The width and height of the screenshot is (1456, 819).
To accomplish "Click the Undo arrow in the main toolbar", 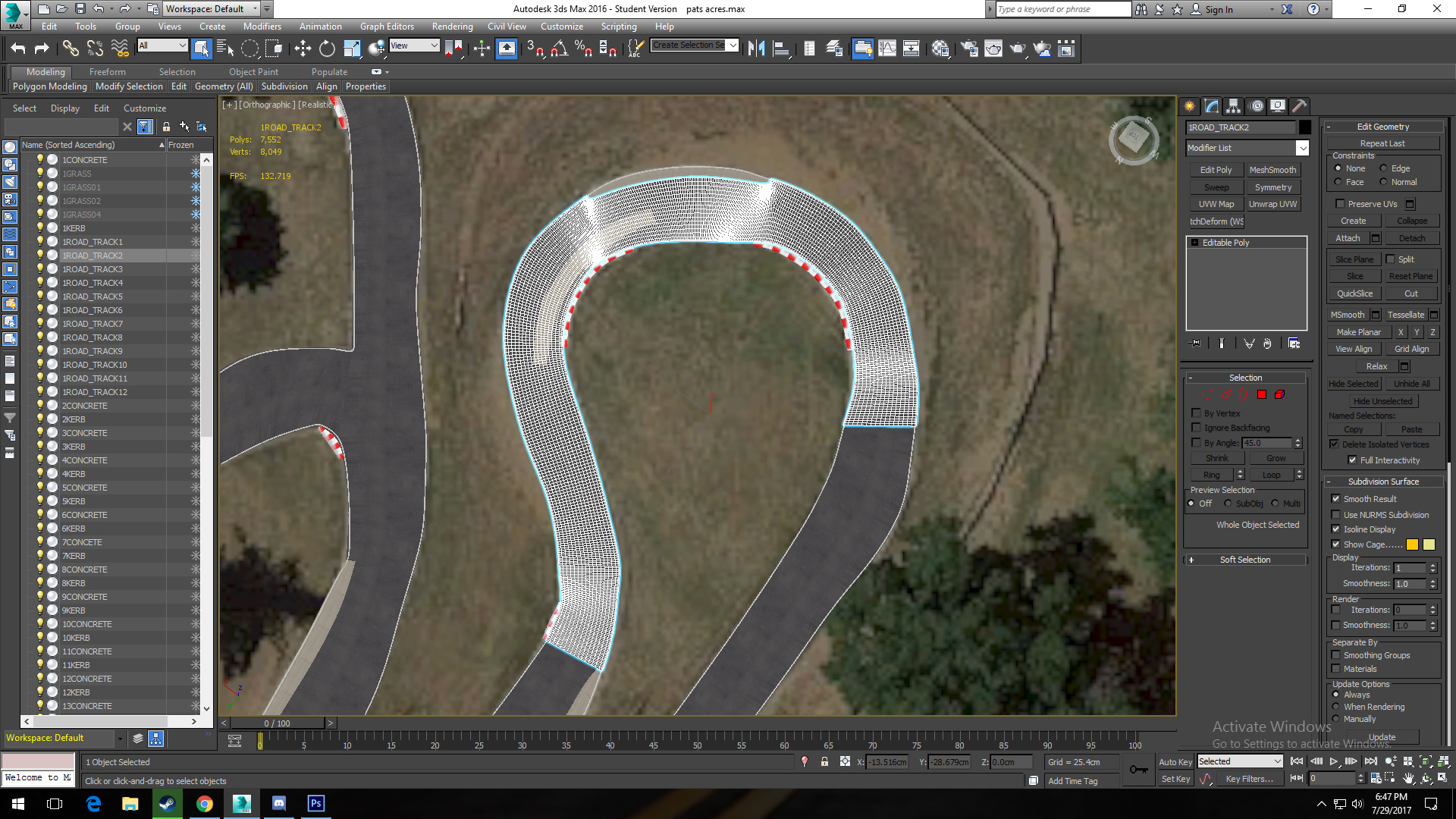I will coord(18,49).
